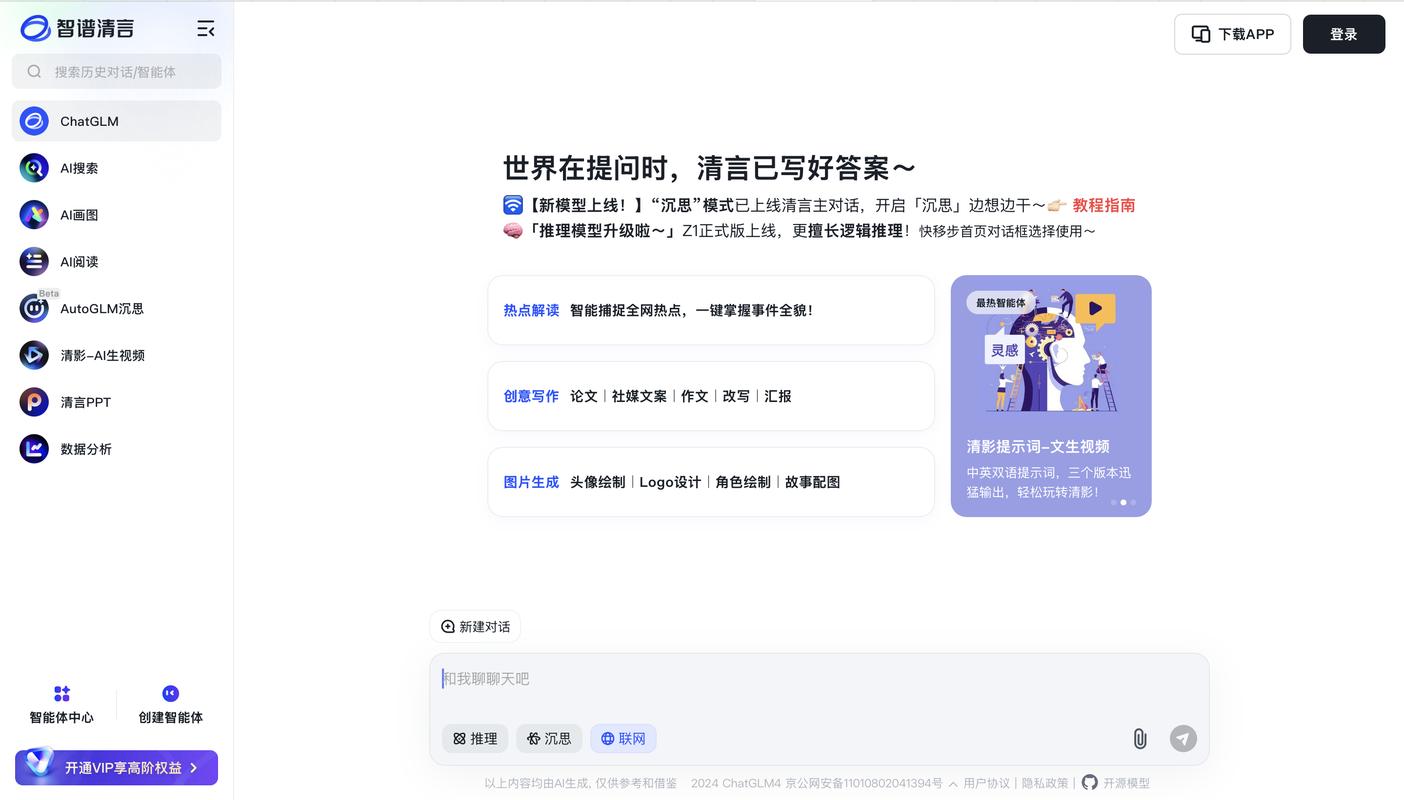Toggle the 联网 web search mode
The image size is (1404, 800).
(623, 738)
